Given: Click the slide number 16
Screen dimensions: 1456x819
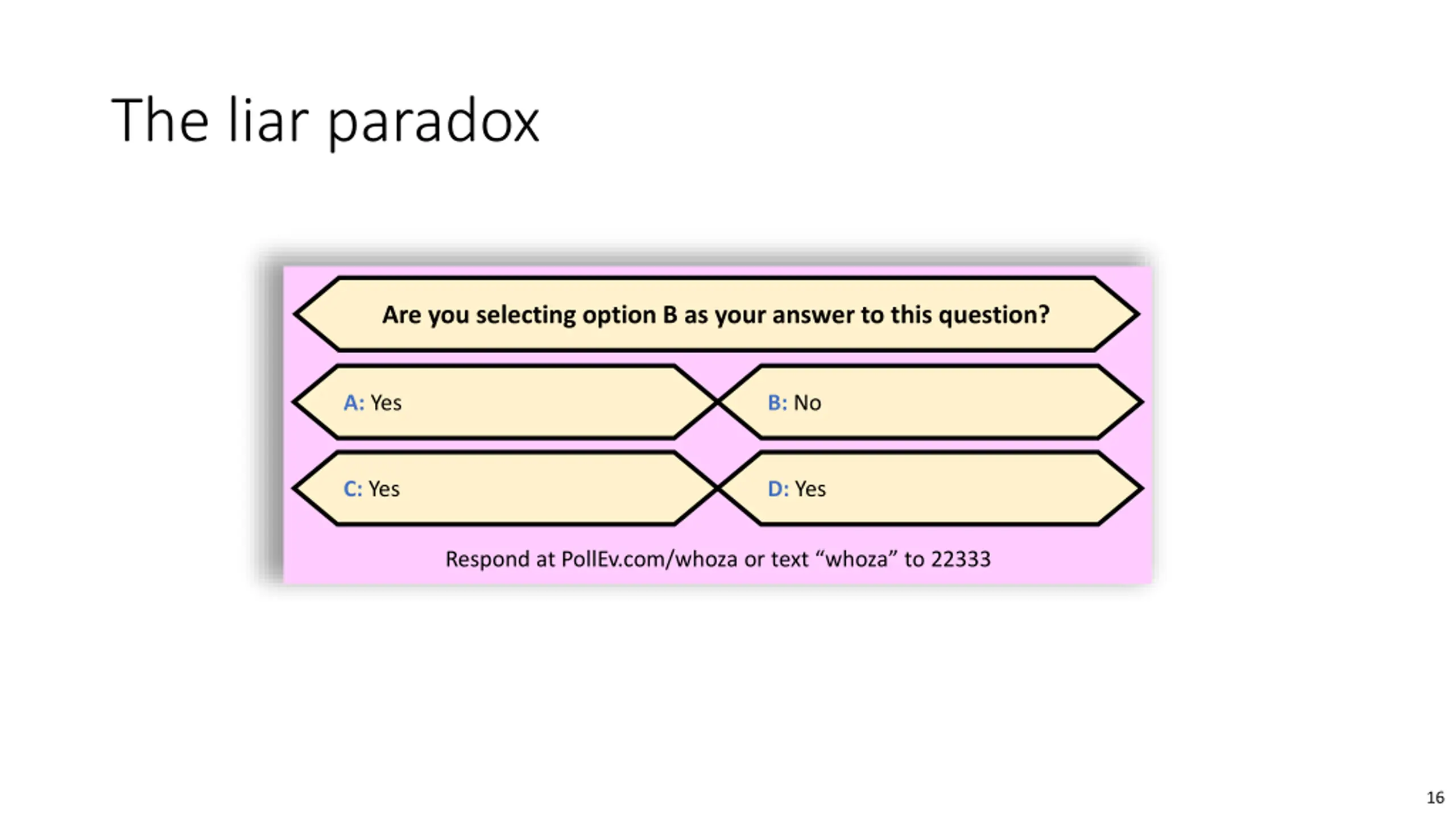Looking at the screenshot, I should pyautogui.click(x=1435, y=797).
